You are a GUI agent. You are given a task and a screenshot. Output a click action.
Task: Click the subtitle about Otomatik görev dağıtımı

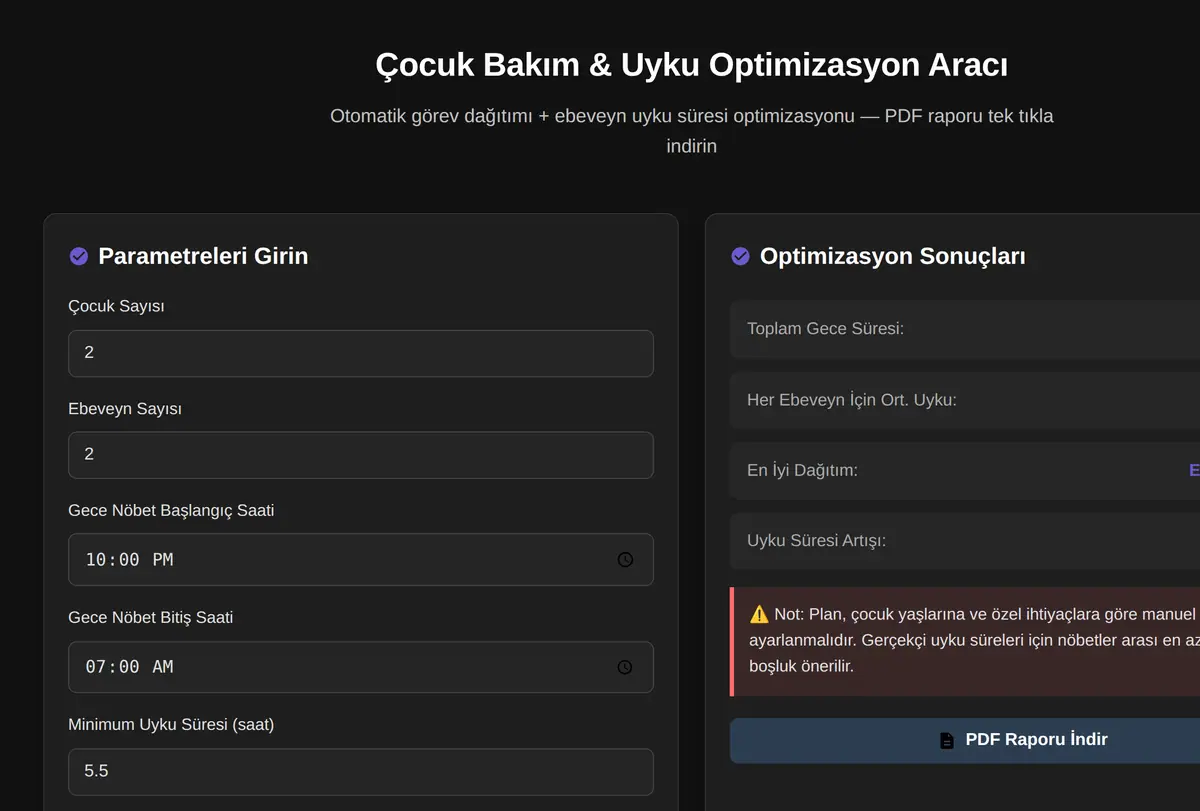tap(692, 131)
